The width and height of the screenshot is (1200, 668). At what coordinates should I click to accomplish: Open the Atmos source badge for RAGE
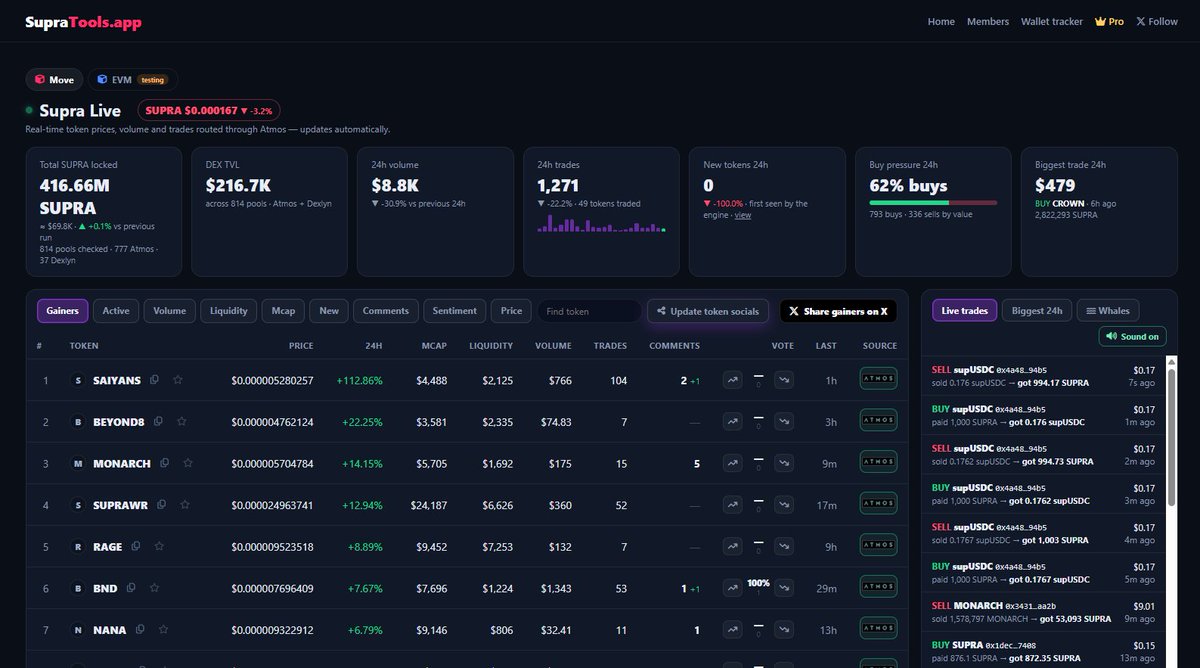coord(878,547)
